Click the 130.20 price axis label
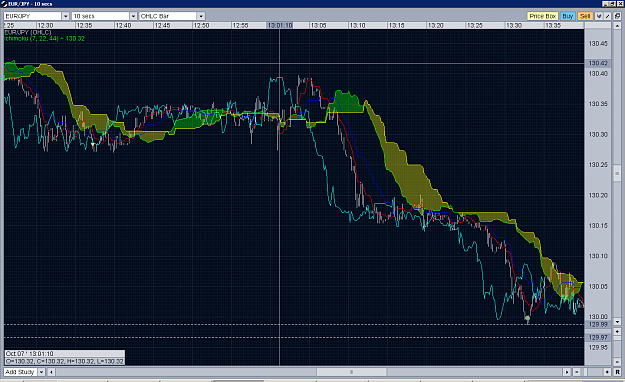625x382 pixels. [x=598, y=195]
